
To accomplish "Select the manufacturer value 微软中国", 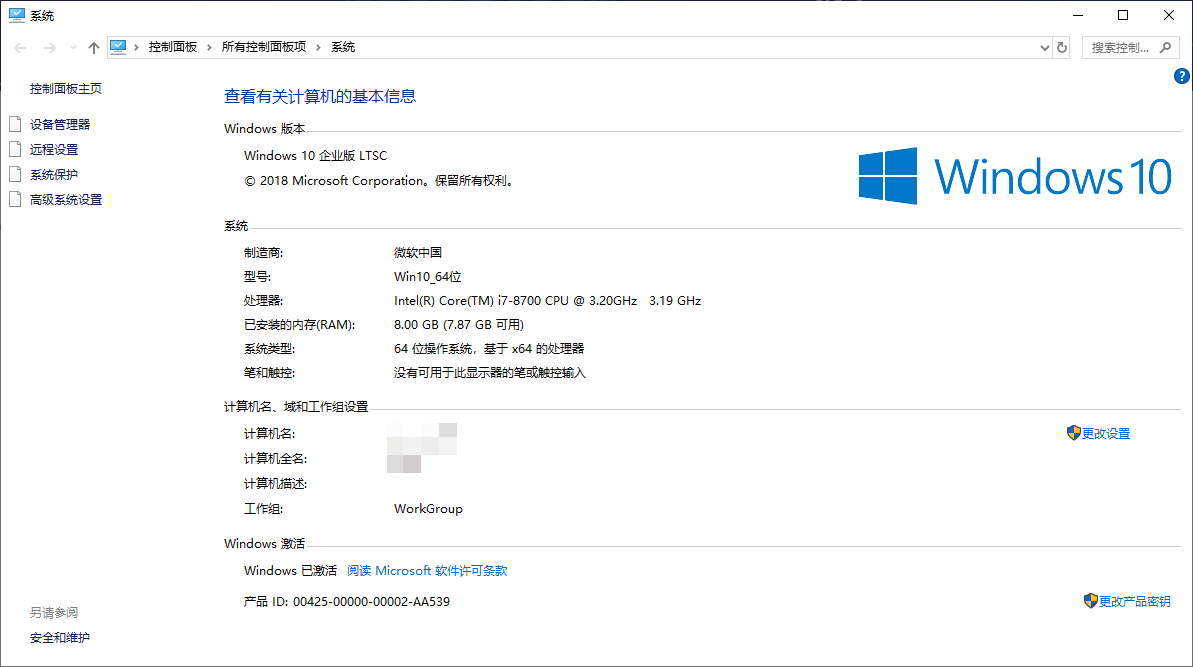I will (418, 253).
